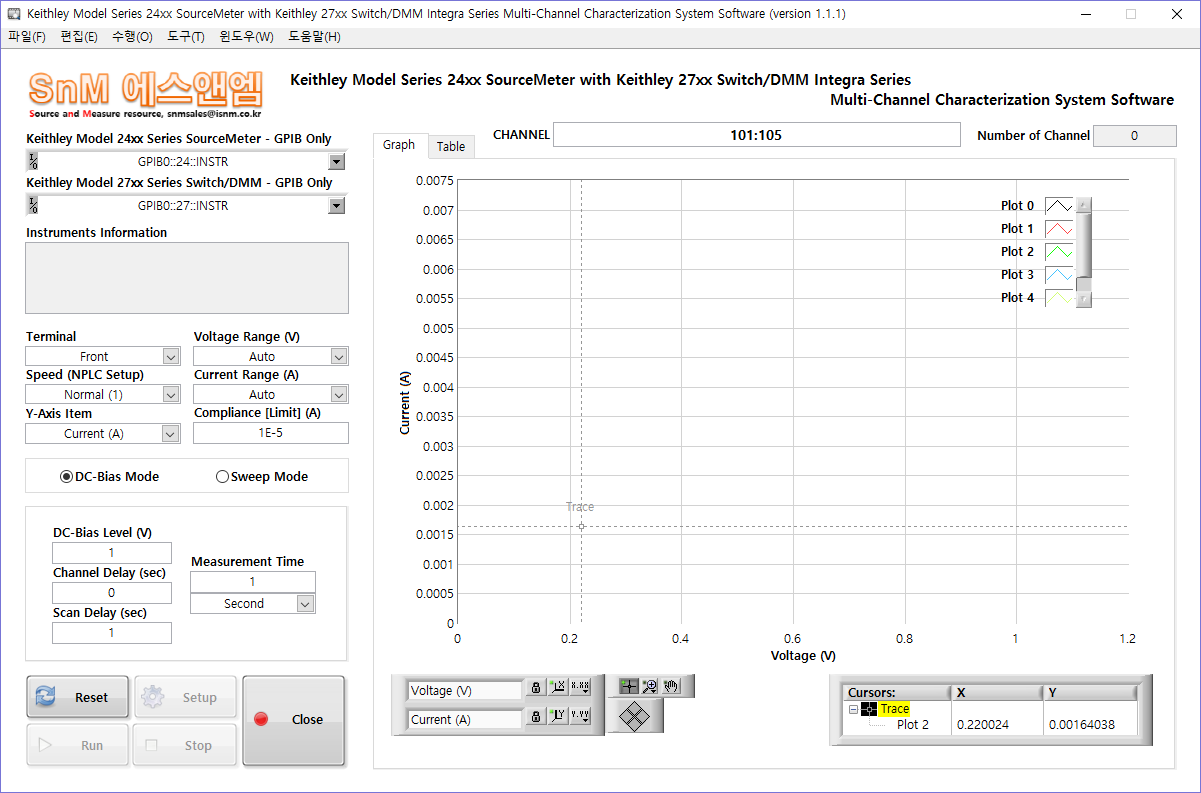Lock the Voltage (V) X-axis autoscale
This screenshot has height=793, width=1201.
(536, 688)
